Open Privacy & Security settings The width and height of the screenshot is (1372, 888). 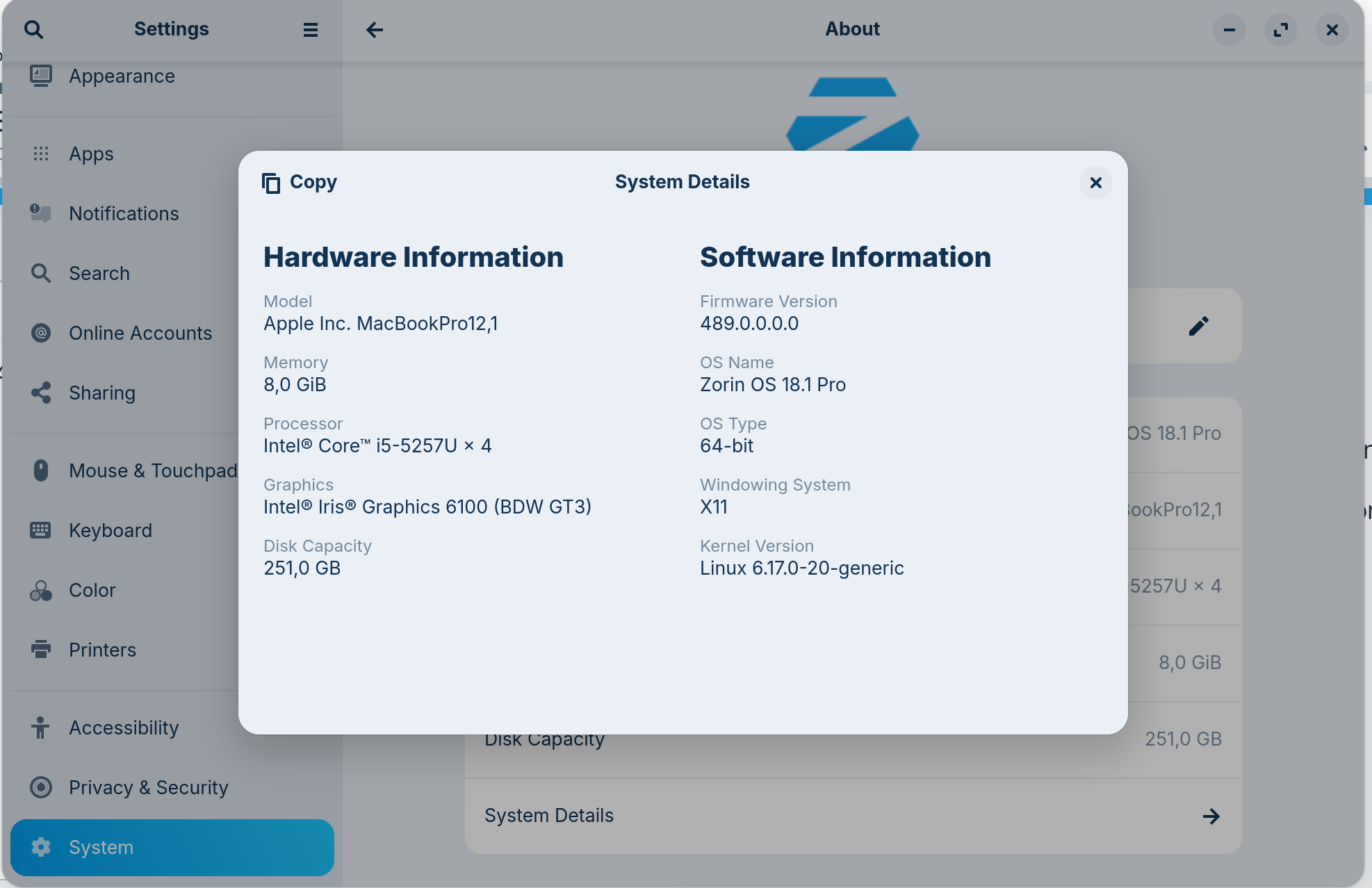click(148, 787)
